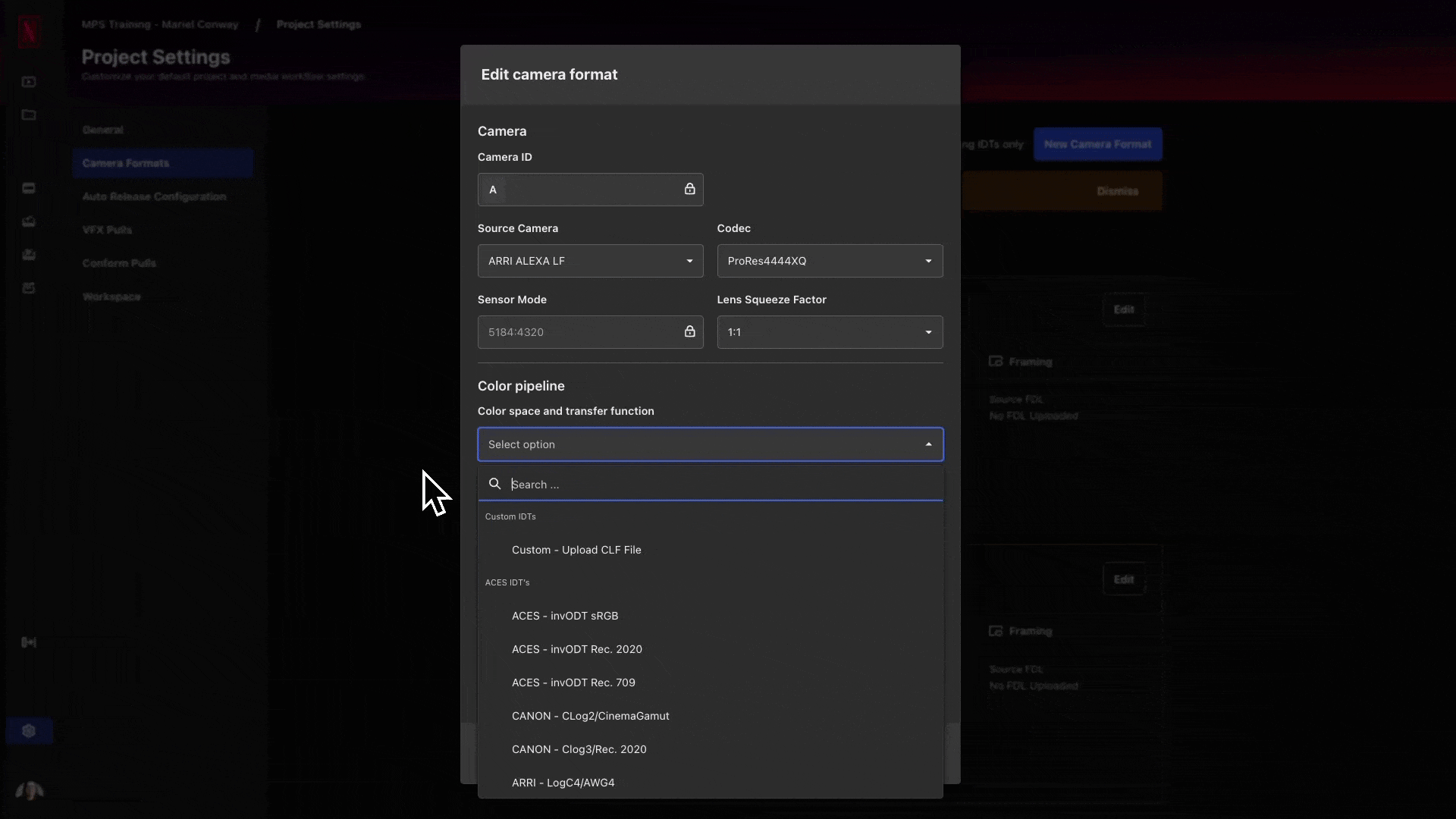
Task: Open the Source Camera dropdown
Action: (x=590, y=261)
